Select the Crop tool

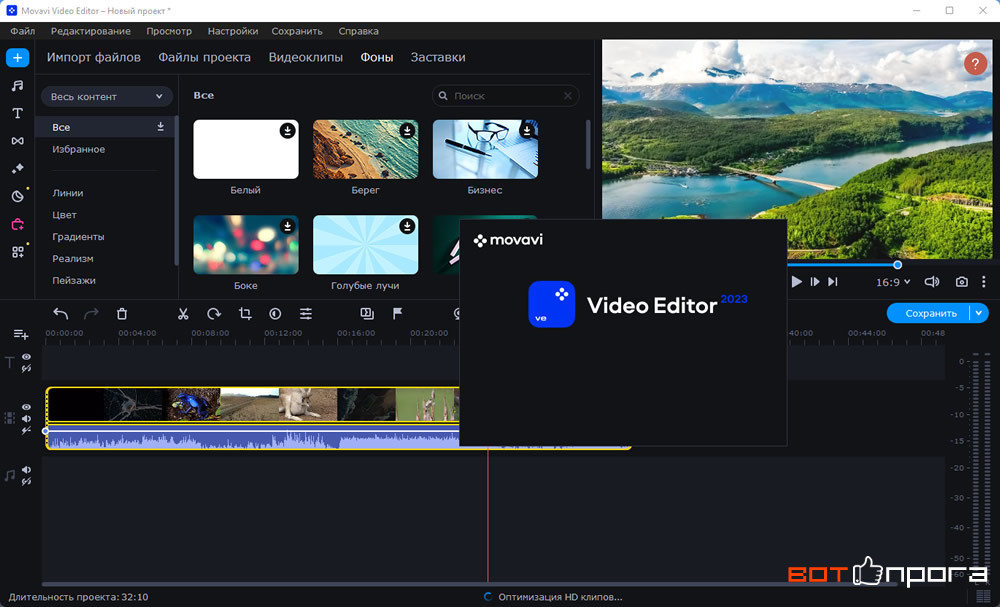(x=245, y=314)
